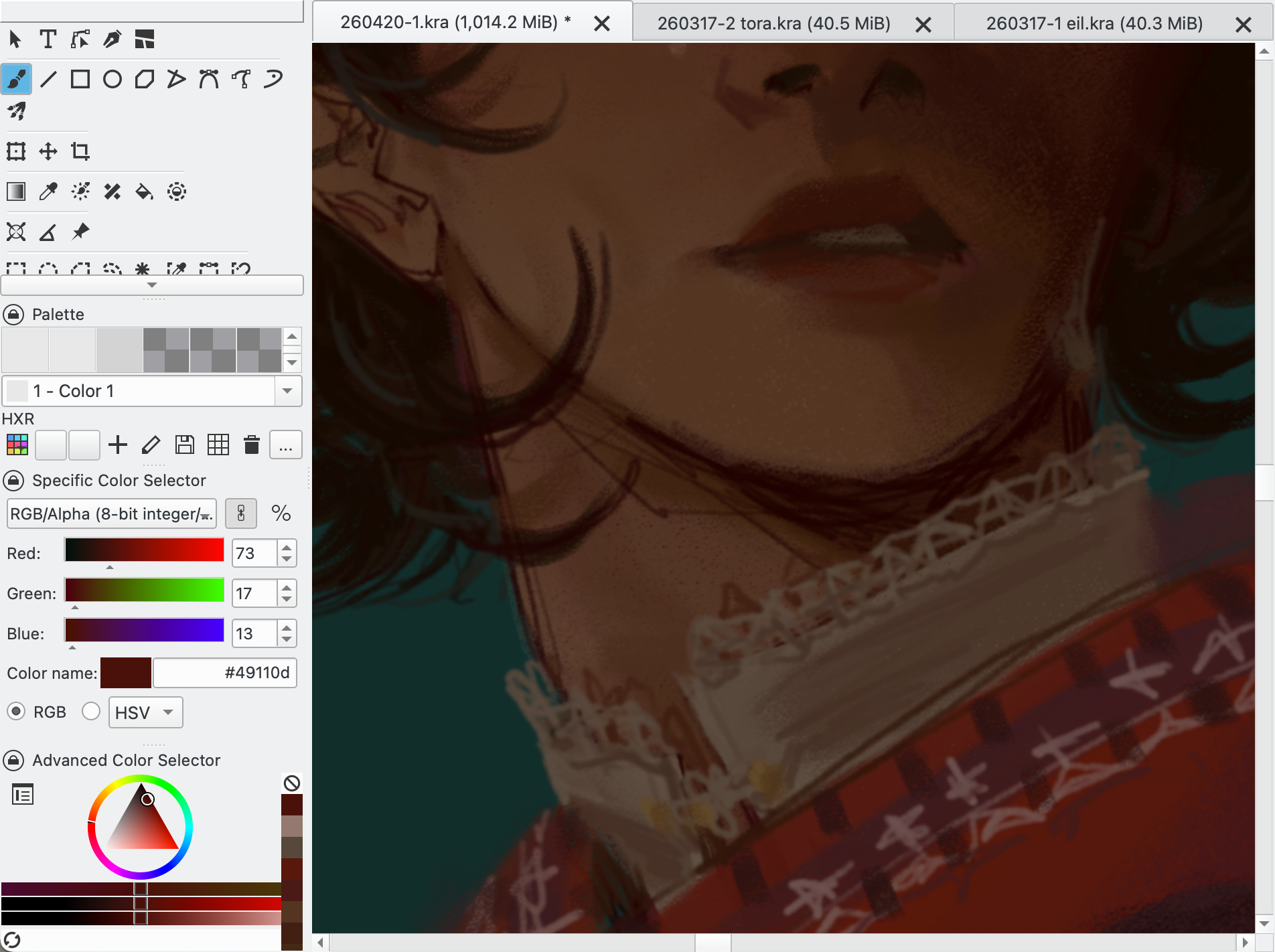
Task: Click the Green channel slider
Action: (x=144, y=590)
